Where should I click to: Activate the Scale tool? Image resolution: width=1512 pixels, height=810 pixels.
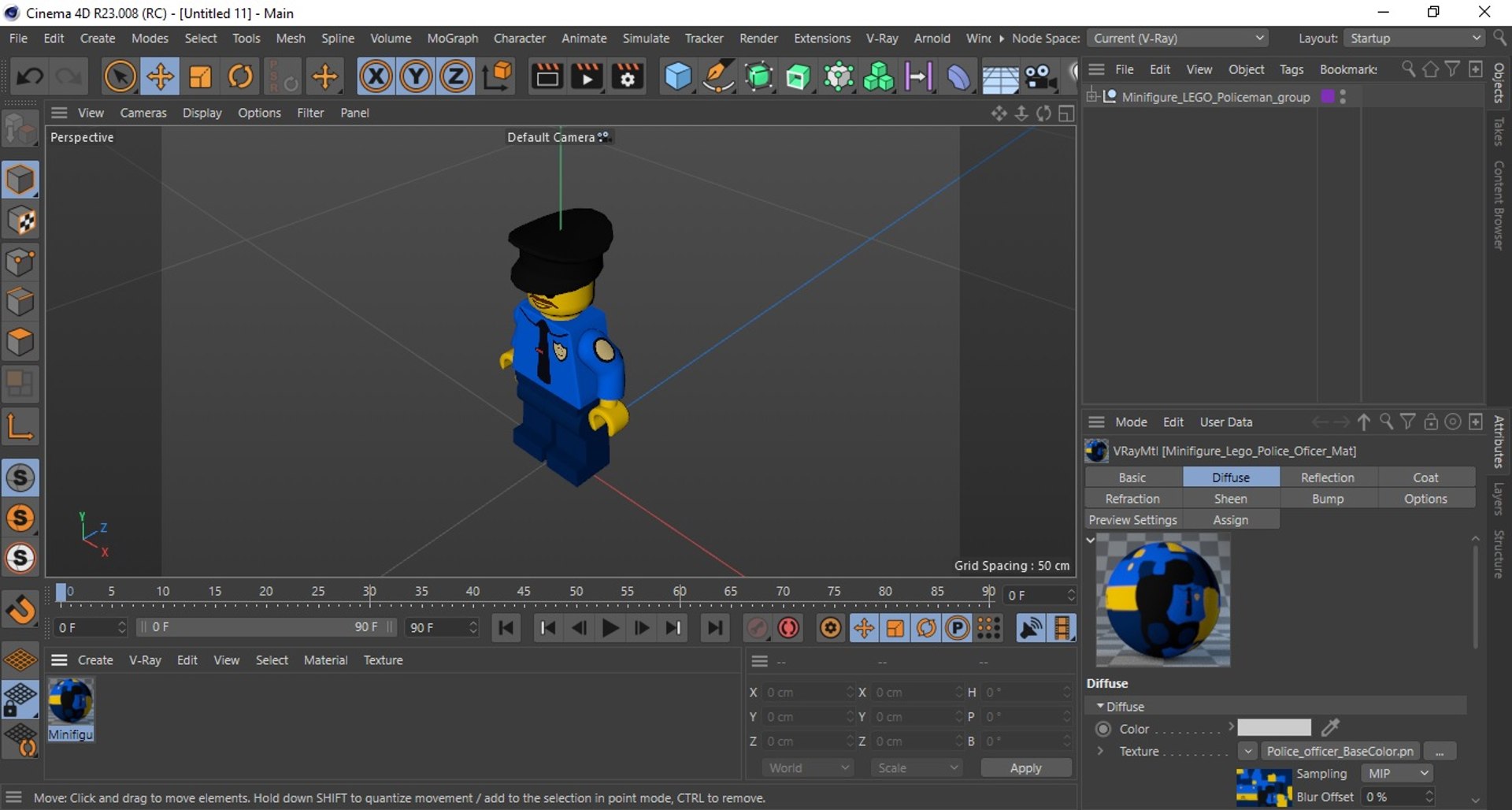pos(200,76)
